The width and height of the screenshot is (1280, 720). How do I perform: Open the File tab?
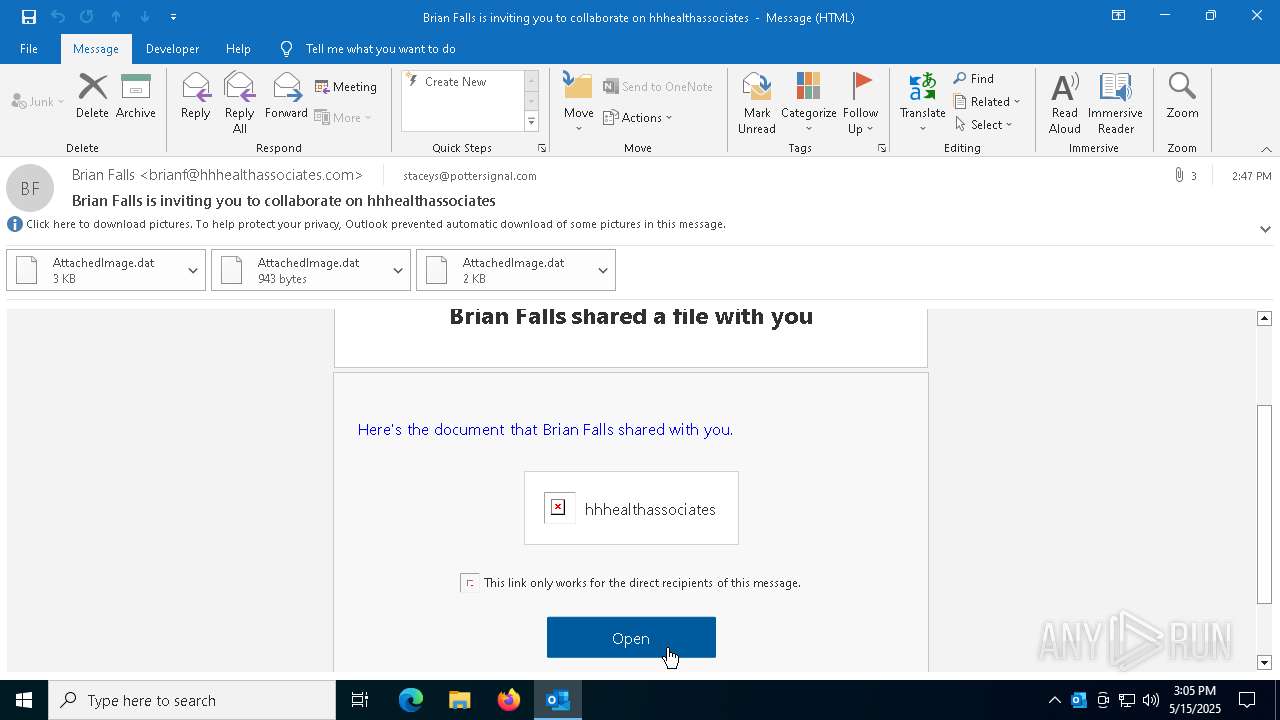[29, 49]
